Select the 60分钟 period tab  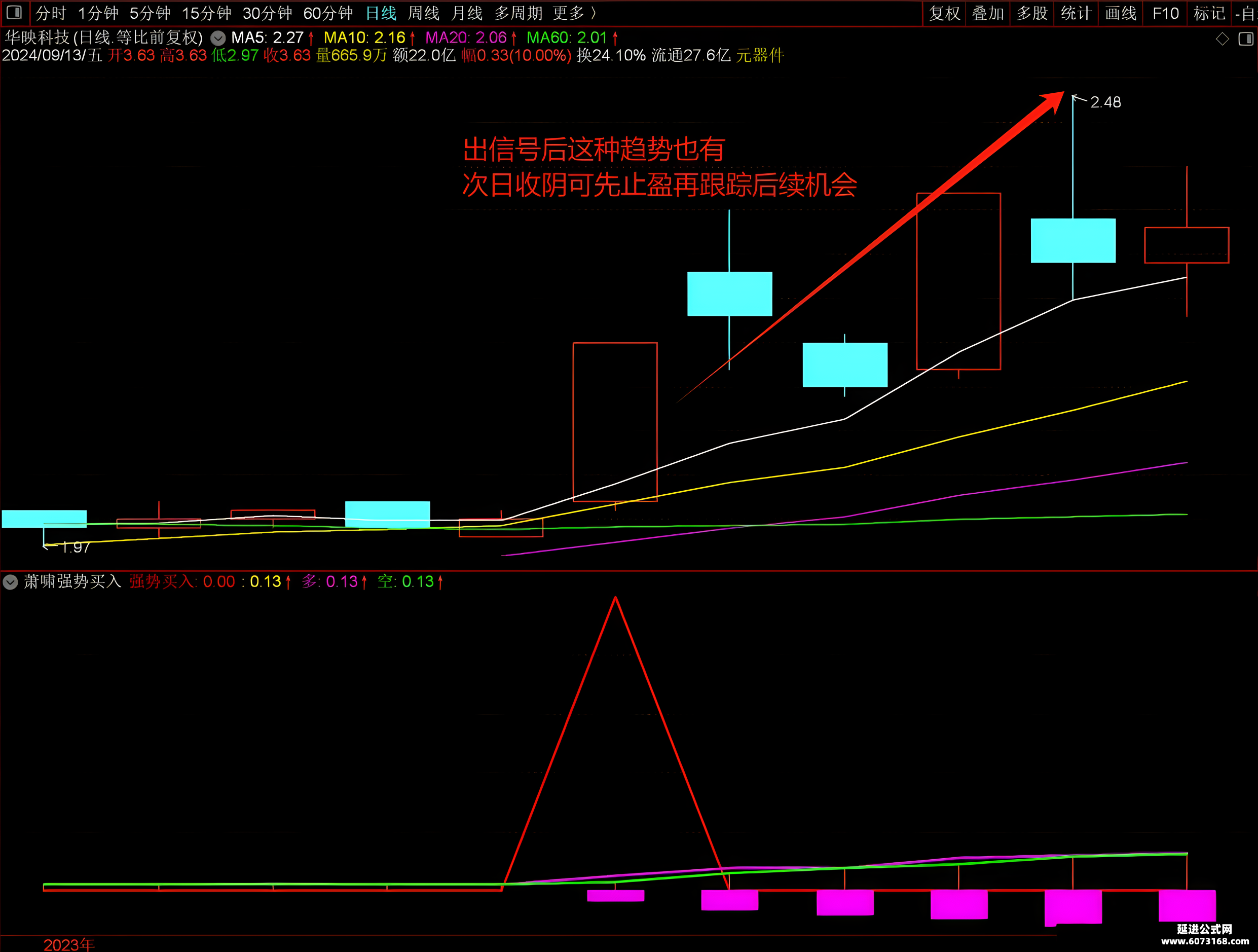point(328,13)
